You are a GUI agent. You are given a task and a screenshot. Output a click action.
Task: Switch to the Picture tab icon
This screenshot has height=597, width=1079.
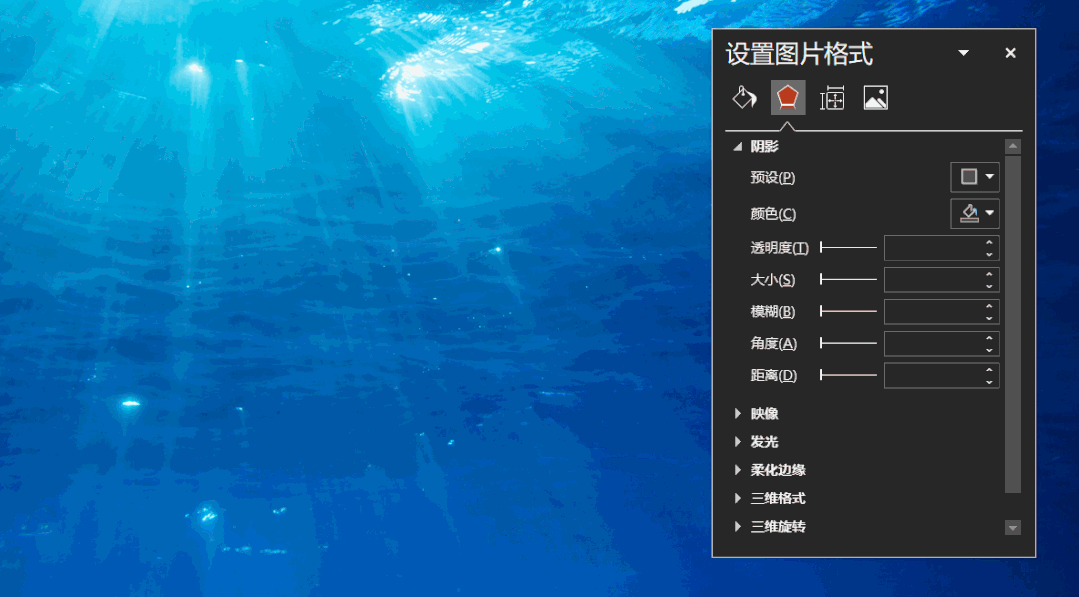875,98
